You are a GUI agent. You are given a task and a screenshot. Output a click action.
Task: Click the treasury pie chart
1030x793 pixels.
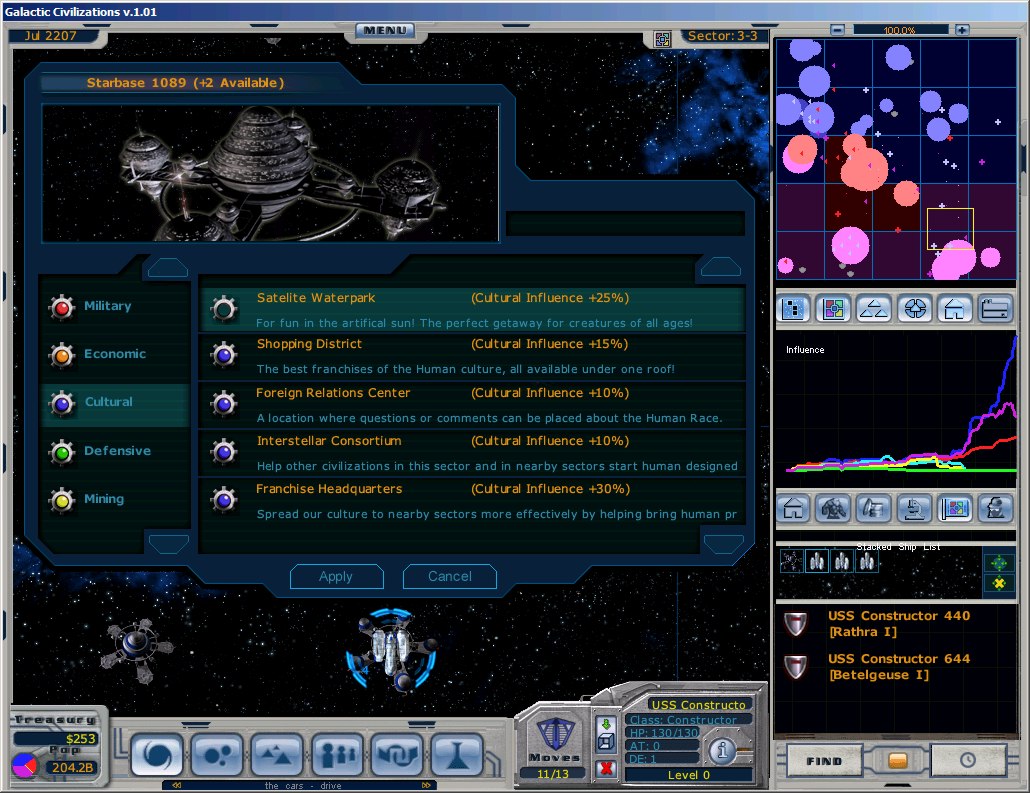[24, 765]
